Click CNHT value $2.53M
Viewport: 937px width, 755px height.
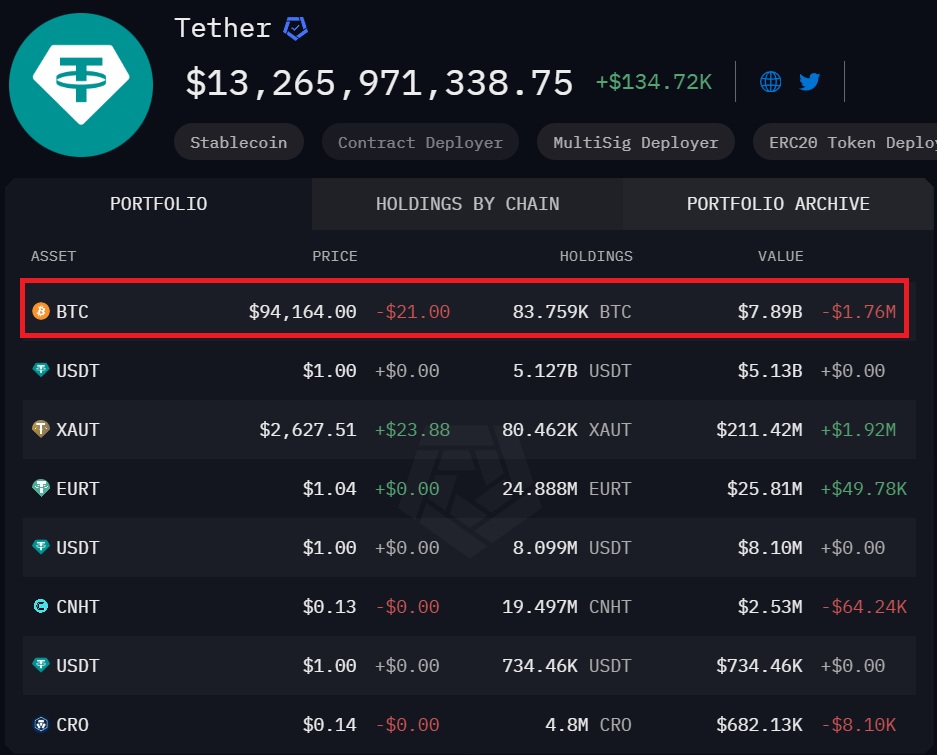(770, 607)
